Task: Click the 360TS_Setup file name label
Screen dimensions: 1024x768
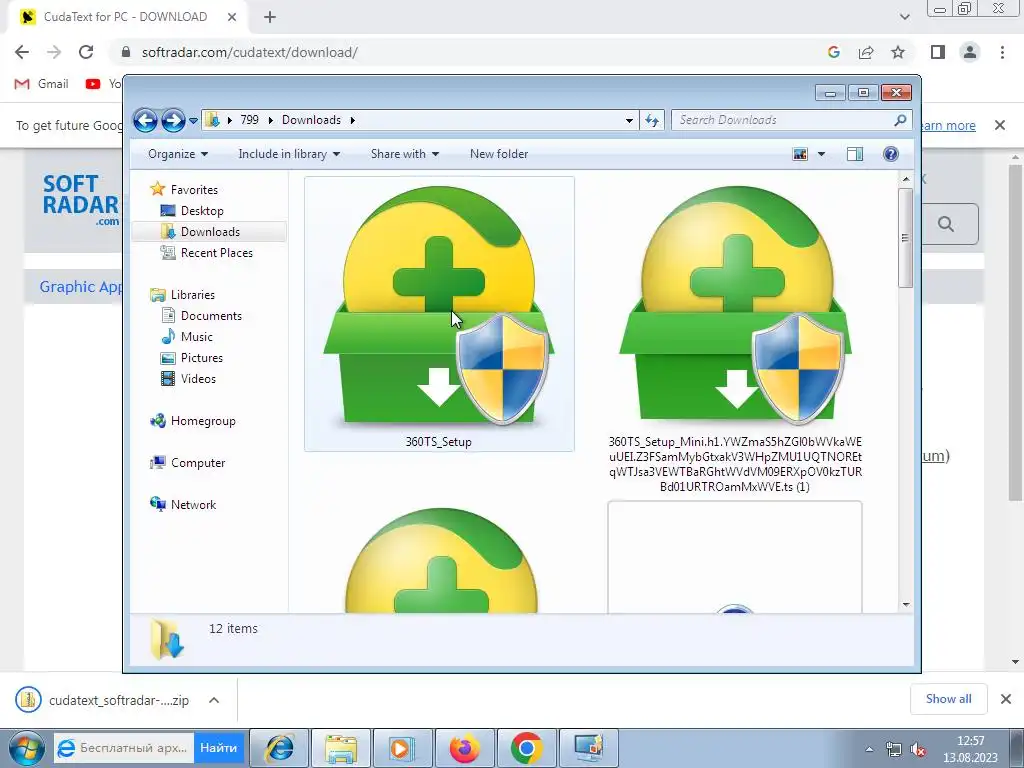Action: click(x=438, y=442)
